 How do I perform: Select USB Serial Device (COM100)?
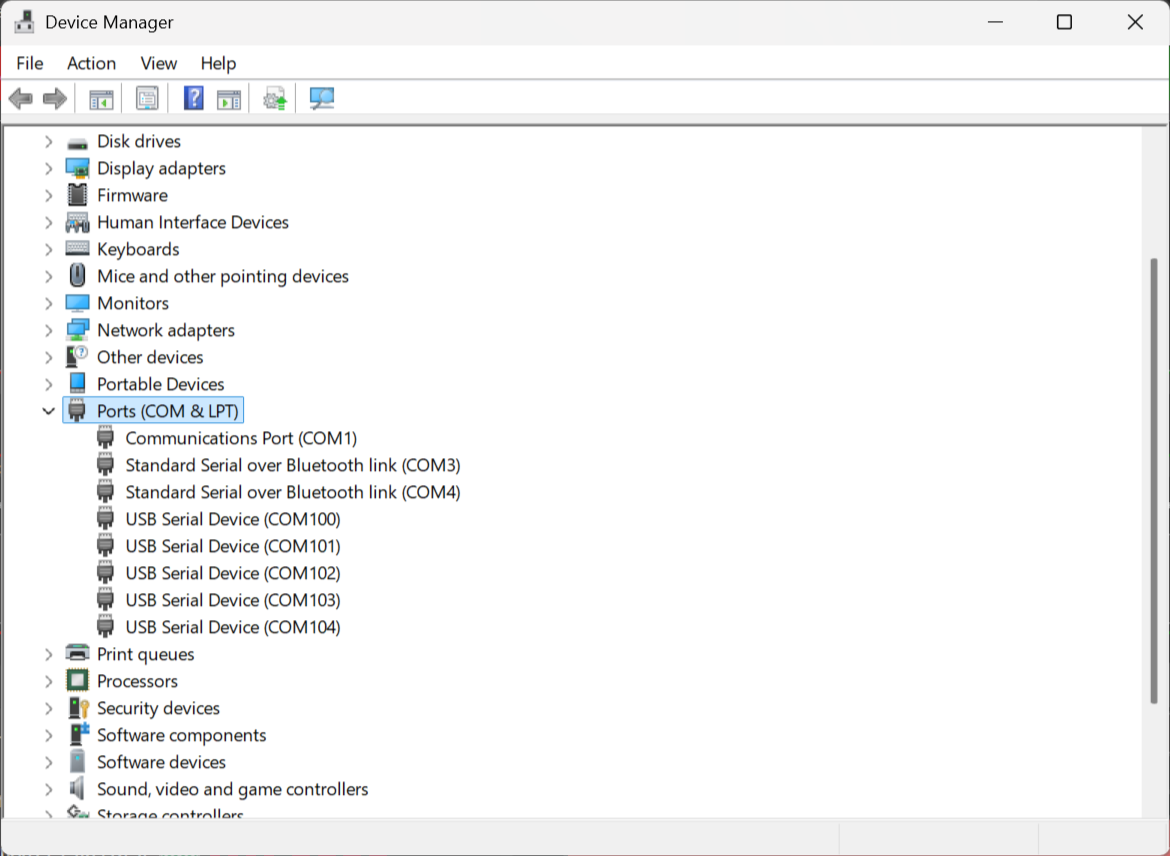(x=233, y=519)
